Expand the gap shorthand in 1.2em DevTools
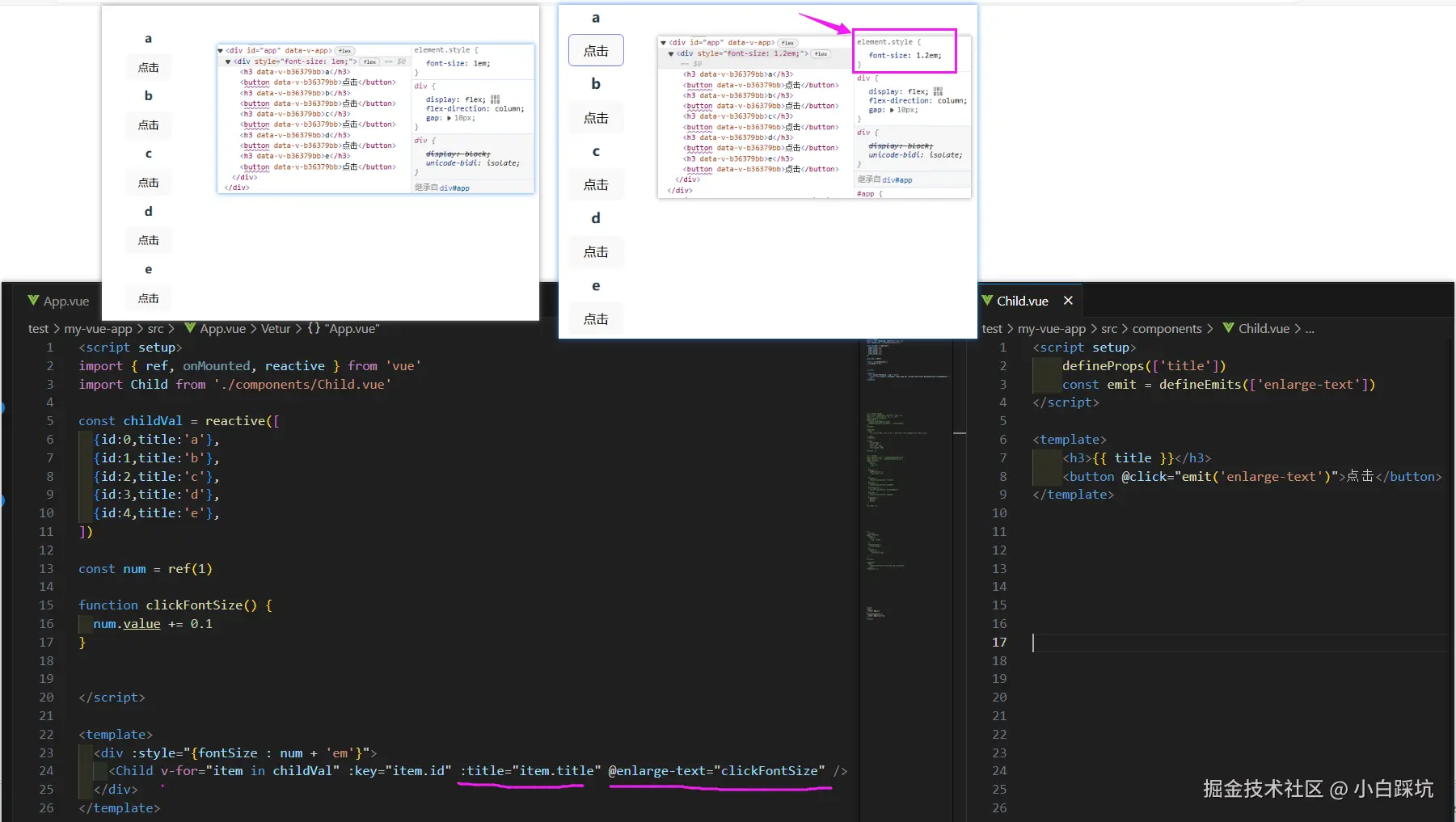Screen dimensions: 1456x822 (893, 110)
